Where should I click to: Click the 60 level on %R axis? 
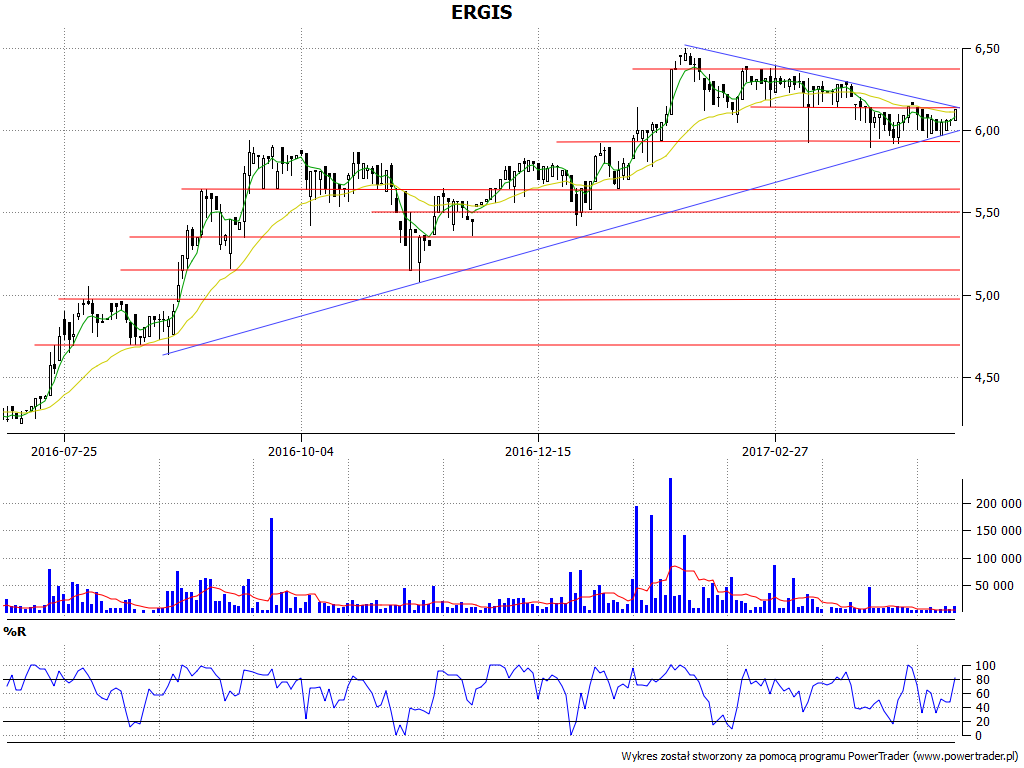(981, 694)
